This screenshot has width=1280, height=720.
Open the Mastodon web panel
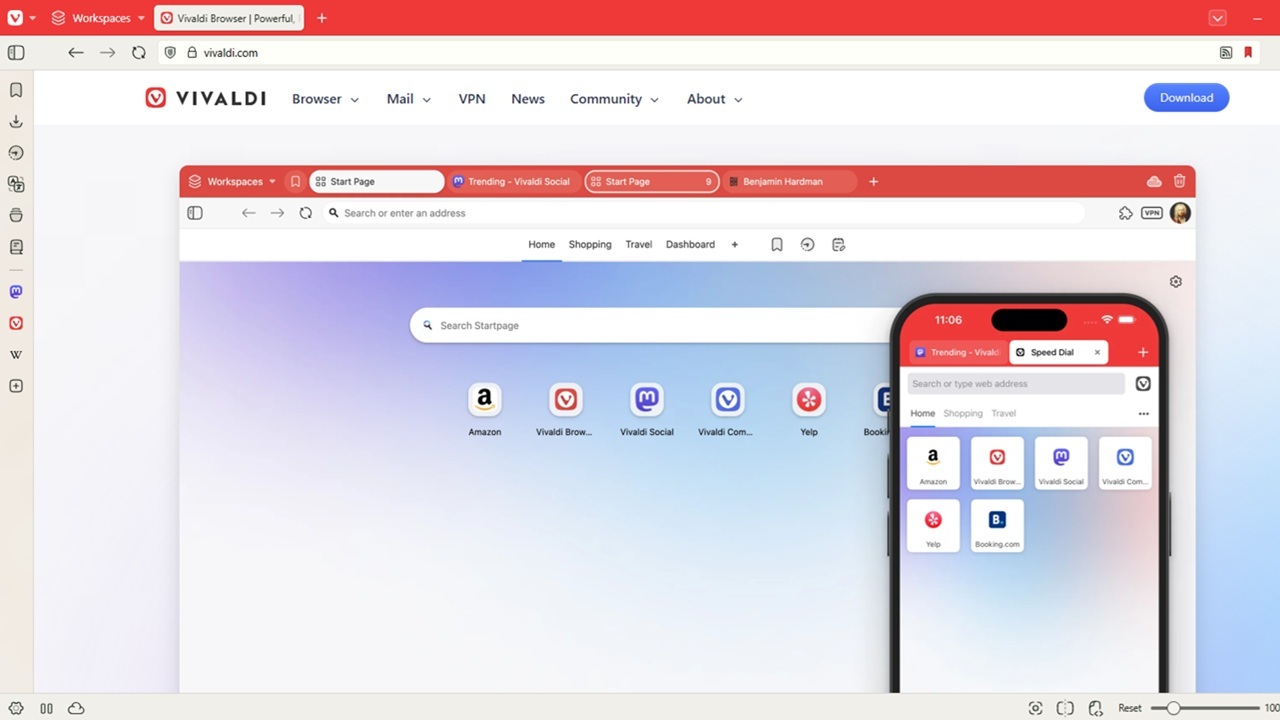click(15, 291)
